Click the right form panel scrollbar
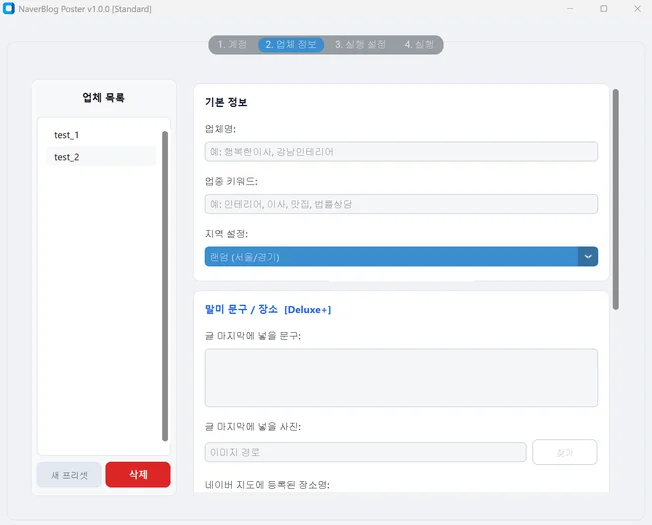The image size is (652, 525). 616,200
